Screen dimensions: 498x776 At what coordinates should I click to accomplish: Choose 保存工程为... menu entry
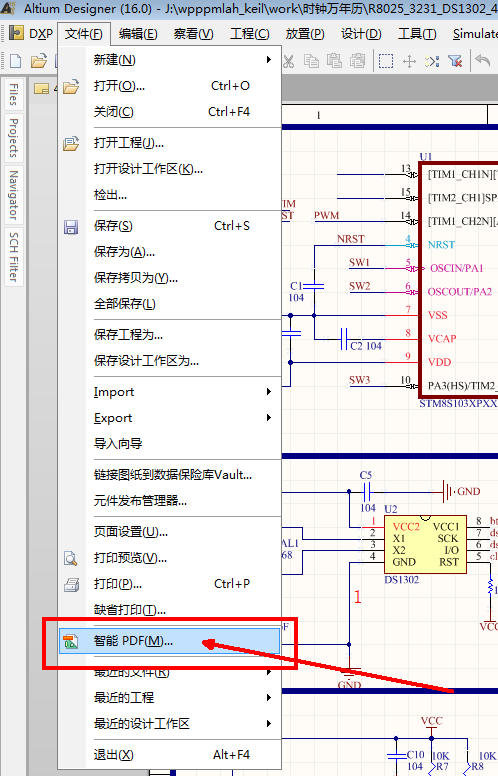(x=170, y=335)
